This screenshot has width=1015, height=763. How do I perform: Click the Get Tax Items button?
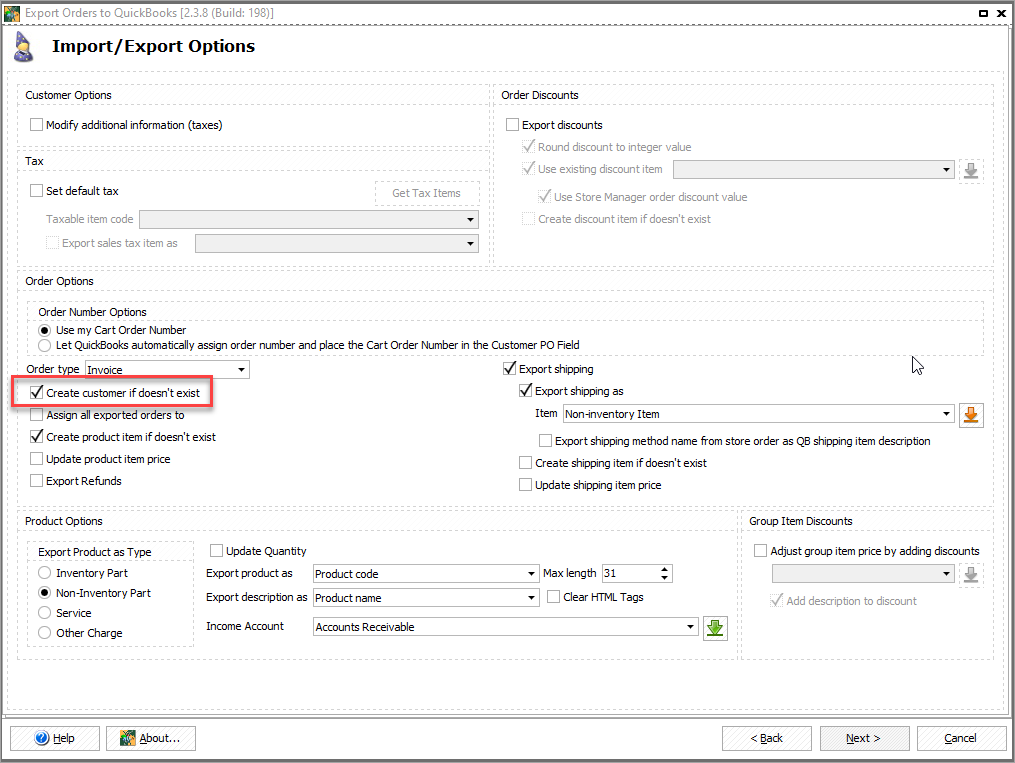[427, 193]
